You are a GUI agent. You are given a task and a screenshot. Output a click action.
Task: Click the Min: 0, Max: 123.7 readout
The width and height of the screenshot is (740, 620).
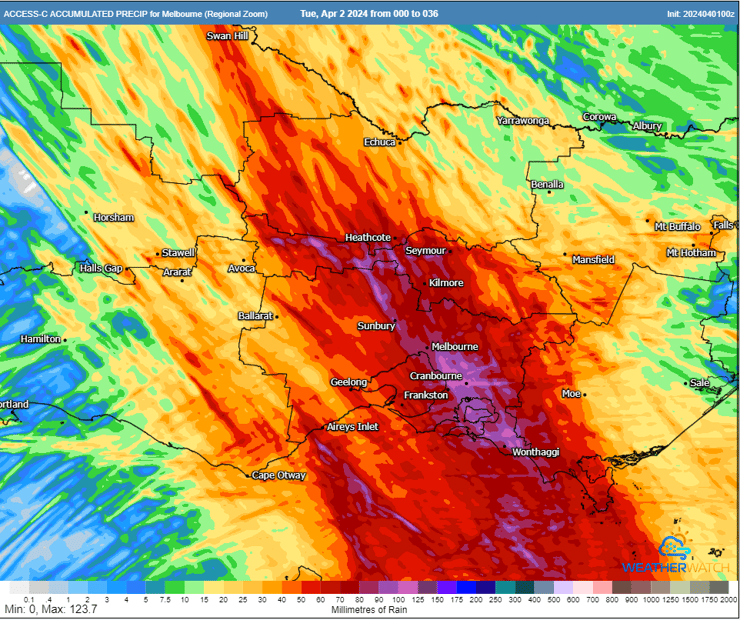coord(51,609)
